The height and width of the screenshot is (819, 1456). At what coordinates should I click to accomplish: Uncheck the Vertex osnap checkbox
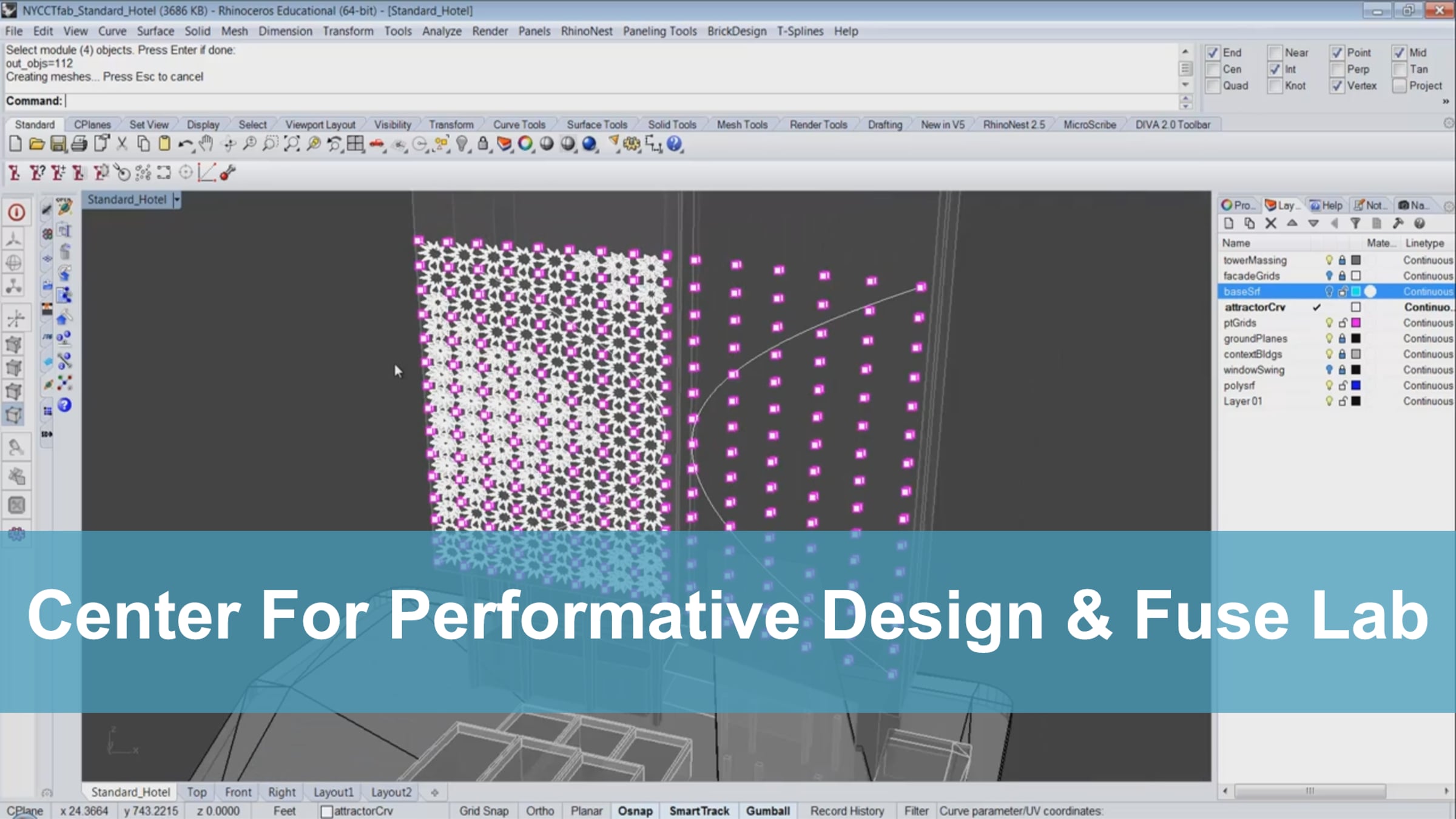(x=1337, y=86)
